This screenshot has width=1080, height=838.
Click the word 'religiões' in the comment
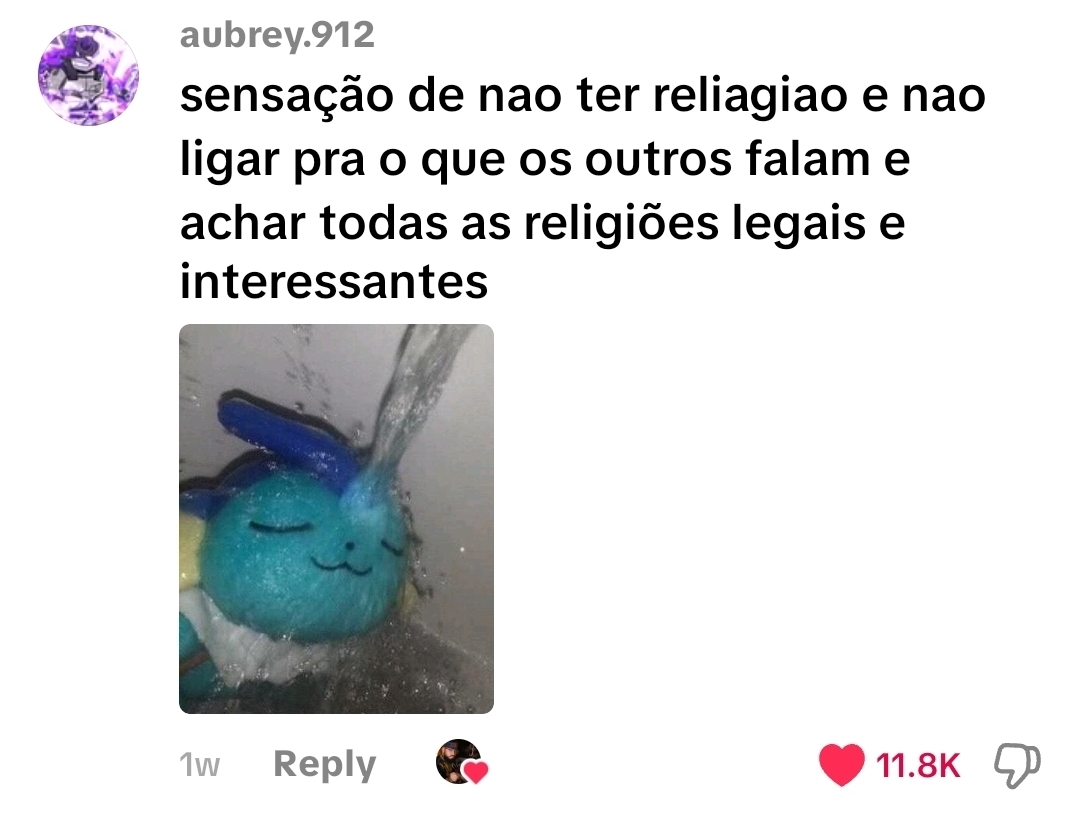621,224
